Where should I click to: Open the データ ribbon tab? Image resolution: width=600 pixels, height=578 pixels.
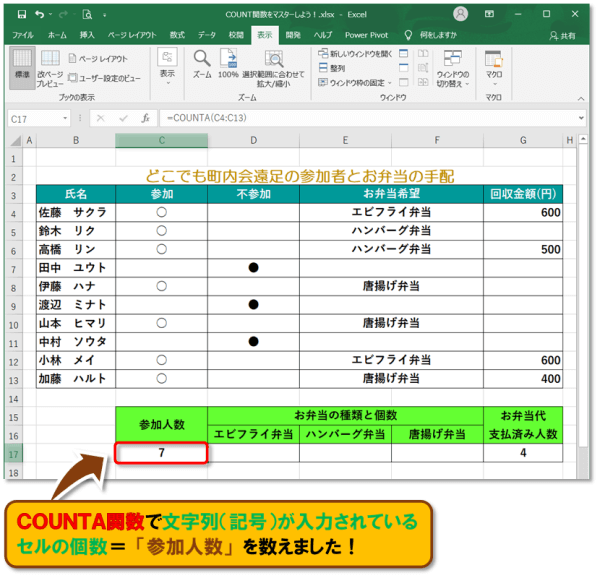(x=207, y=35)
